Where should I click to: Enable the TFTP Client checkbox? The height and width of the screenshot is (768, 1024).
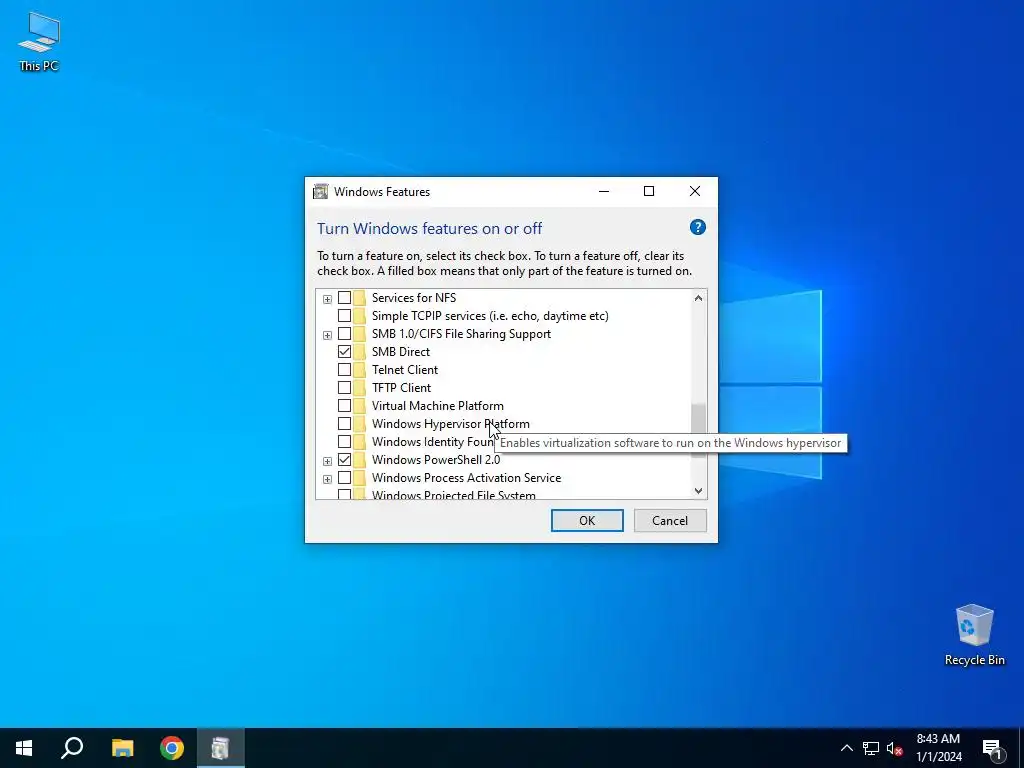coord(344,387)
